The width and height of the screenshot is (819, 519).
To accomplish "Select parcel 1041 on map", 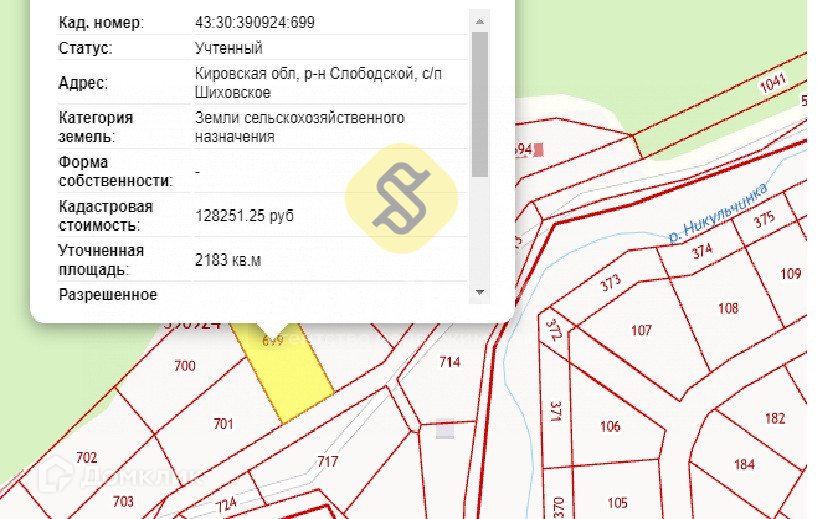I will (x=773, y=83).
